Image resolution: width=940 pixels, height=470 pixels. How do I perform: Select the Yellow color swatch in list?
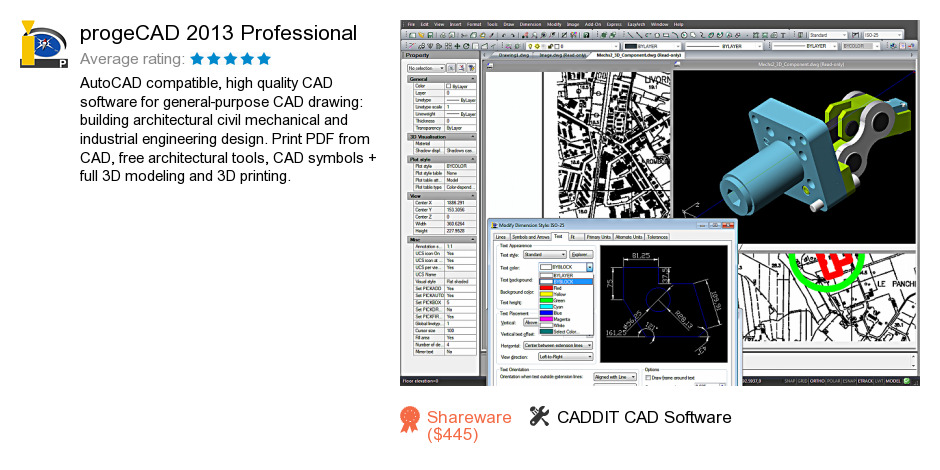(547, 294)
